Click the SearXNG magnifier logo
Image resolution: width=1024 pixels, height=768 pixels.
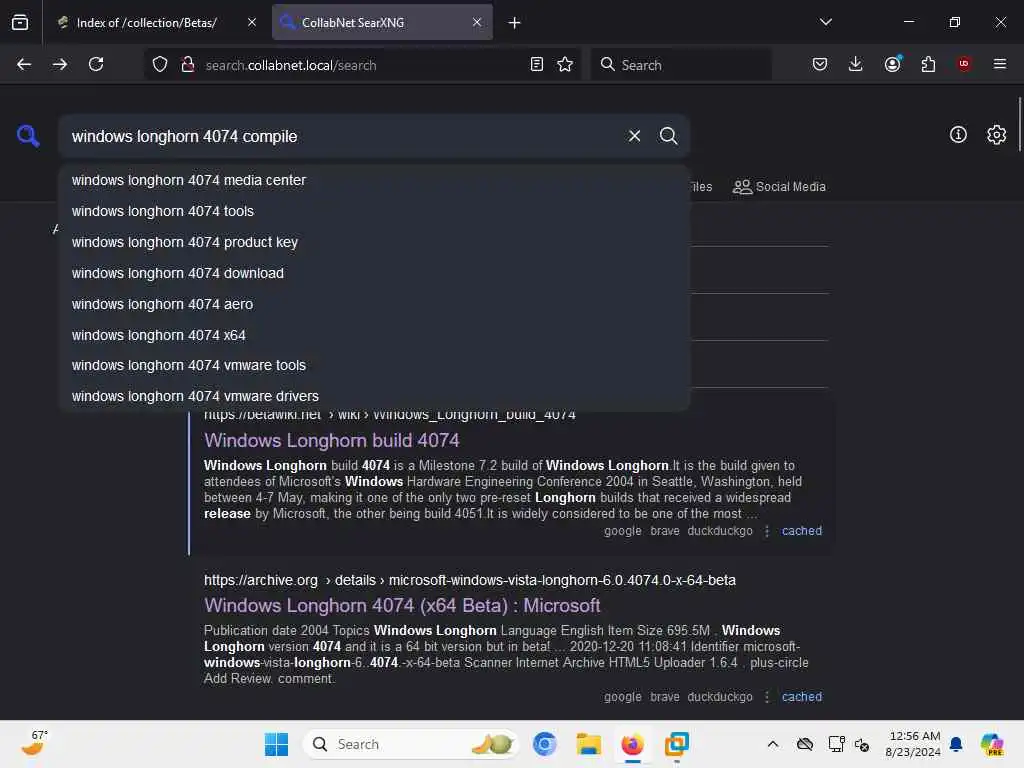click(x=27, y=136)
